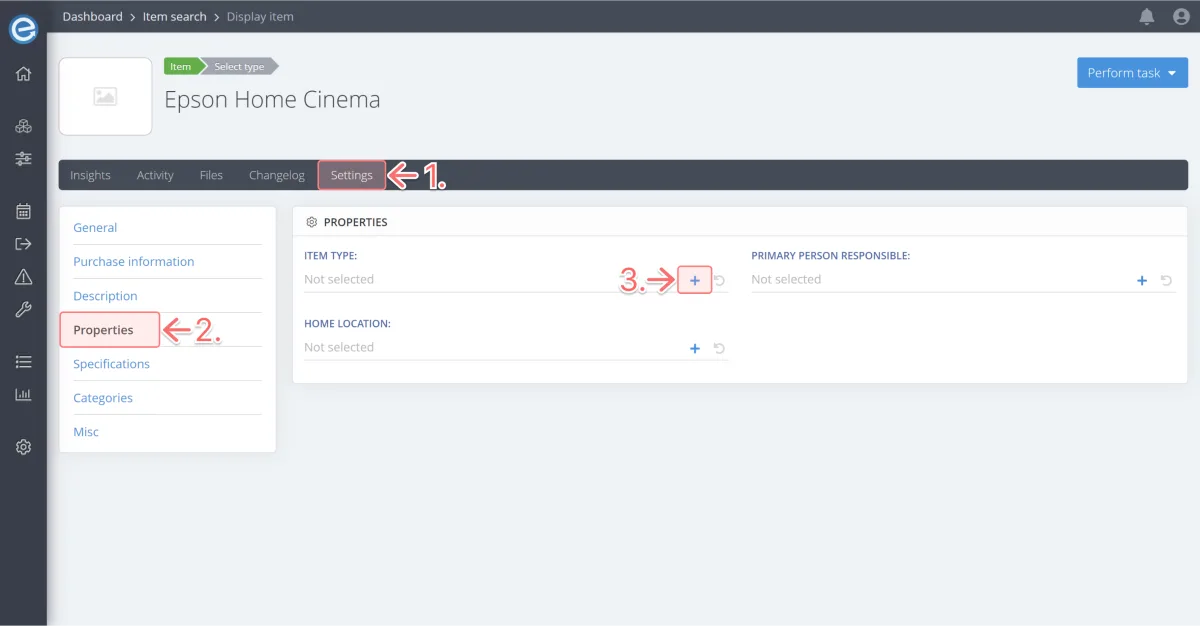Screen dimensions: 1200x626
Task: Click the plus icon for Item Type
Action: pyautogui.click(x=695, y=280)
